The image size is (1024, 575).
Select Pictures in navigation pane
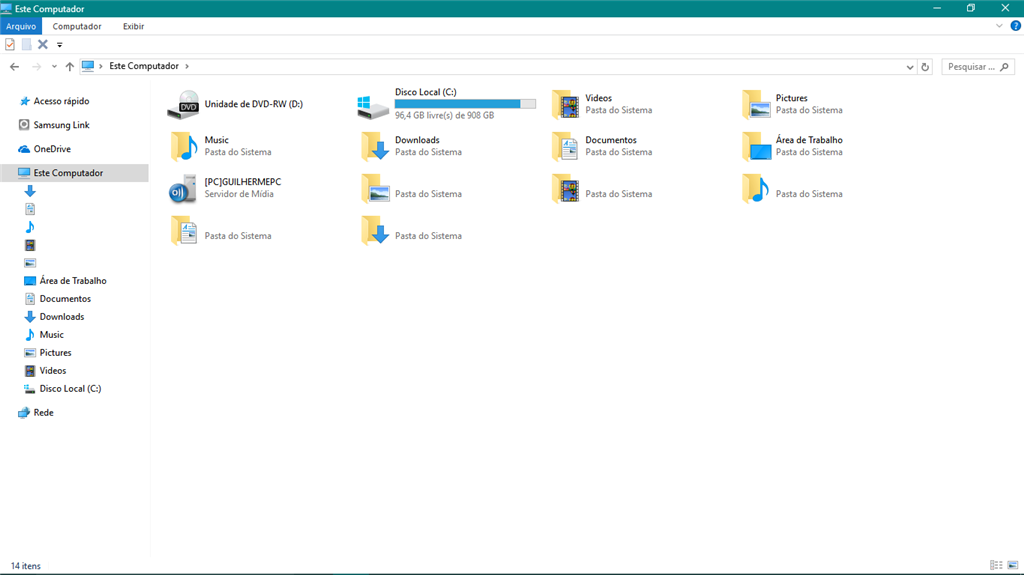tap(55, 352)
